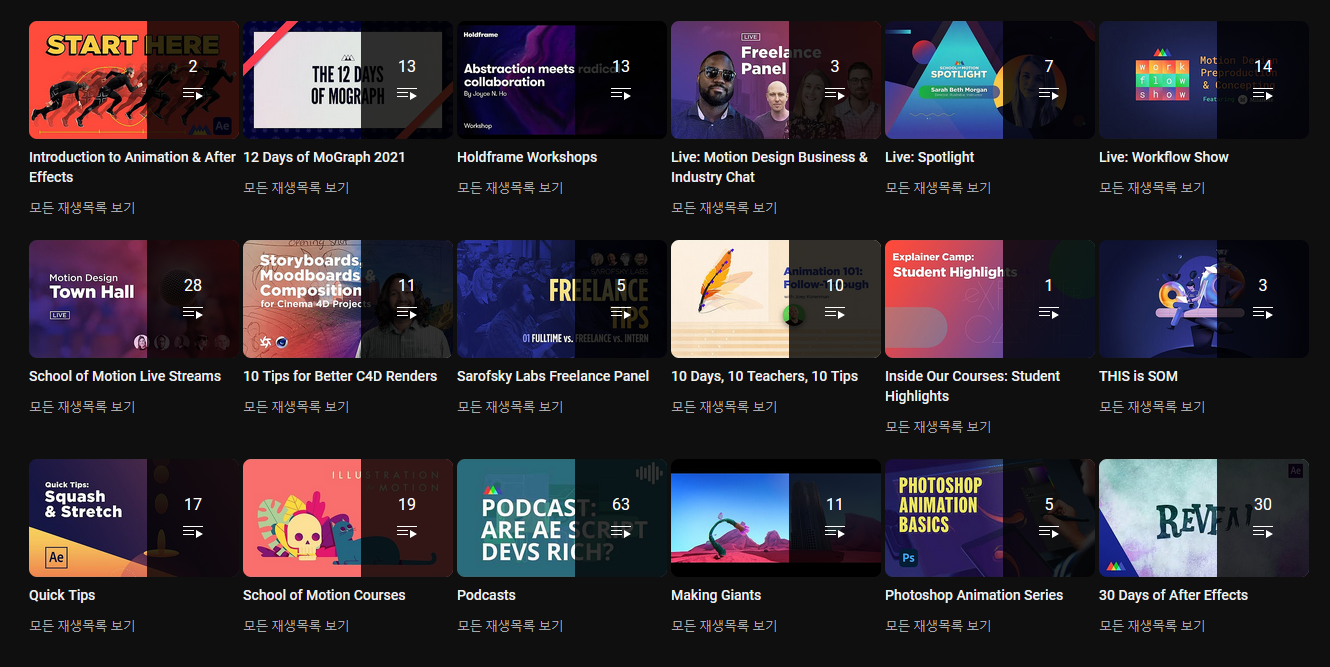
Task: Open School of Motion Courses title
Action: 324,595
